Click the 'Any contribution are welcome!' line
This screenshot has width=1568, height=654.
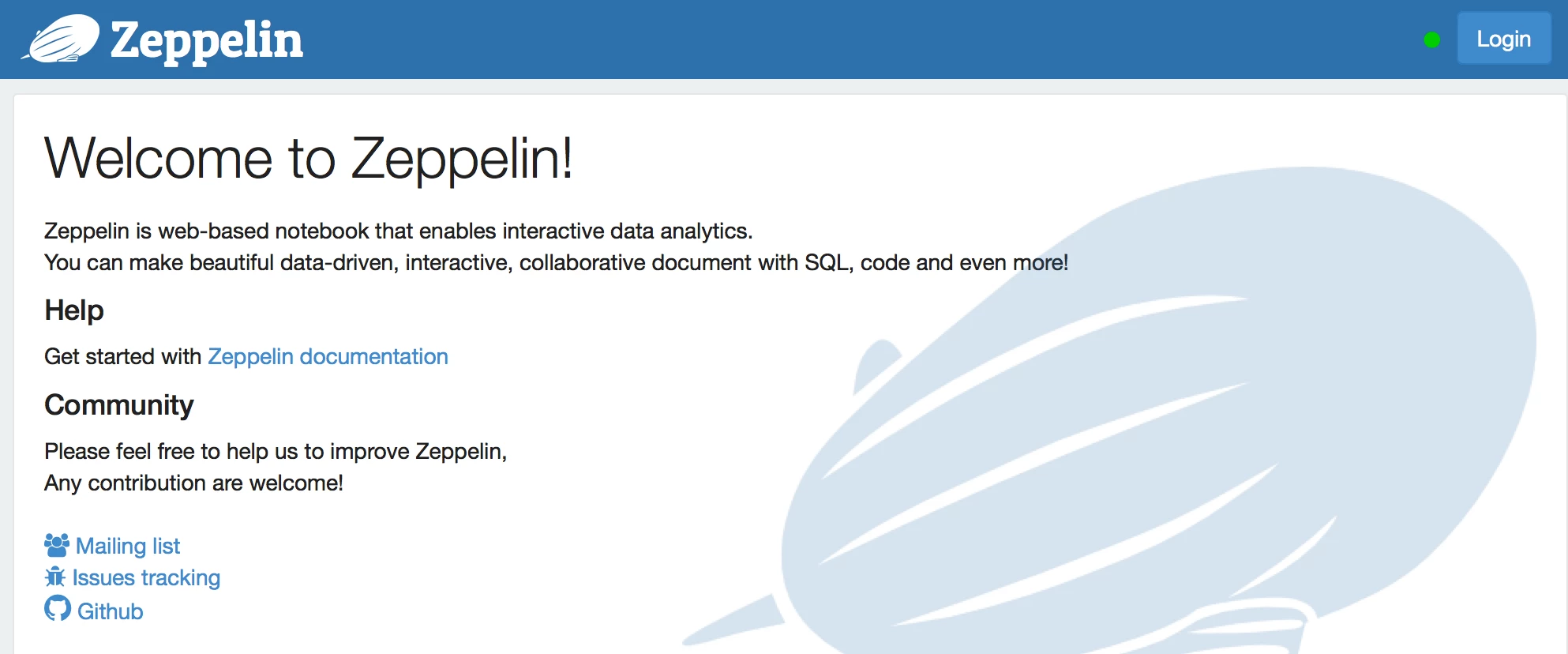point(194,483)
